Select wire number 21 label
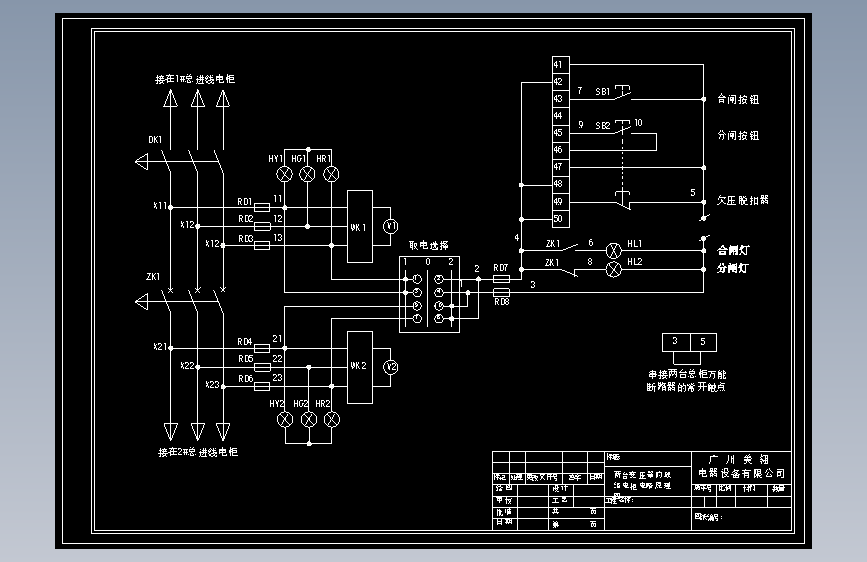 point(278,339)
